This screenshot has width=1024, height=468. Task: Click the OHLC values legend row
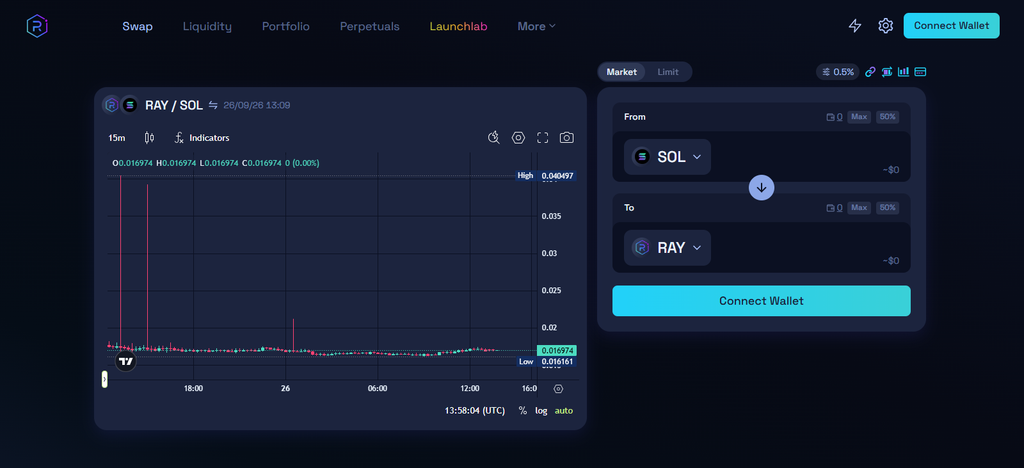point(216,163)
